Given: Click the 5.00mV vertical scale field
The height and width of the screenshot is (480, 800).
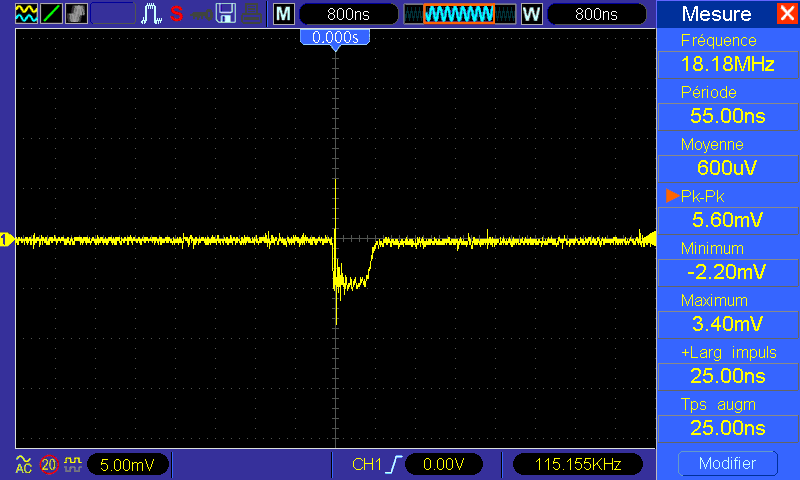Looking at the screenshot, I should coord(127,465).
